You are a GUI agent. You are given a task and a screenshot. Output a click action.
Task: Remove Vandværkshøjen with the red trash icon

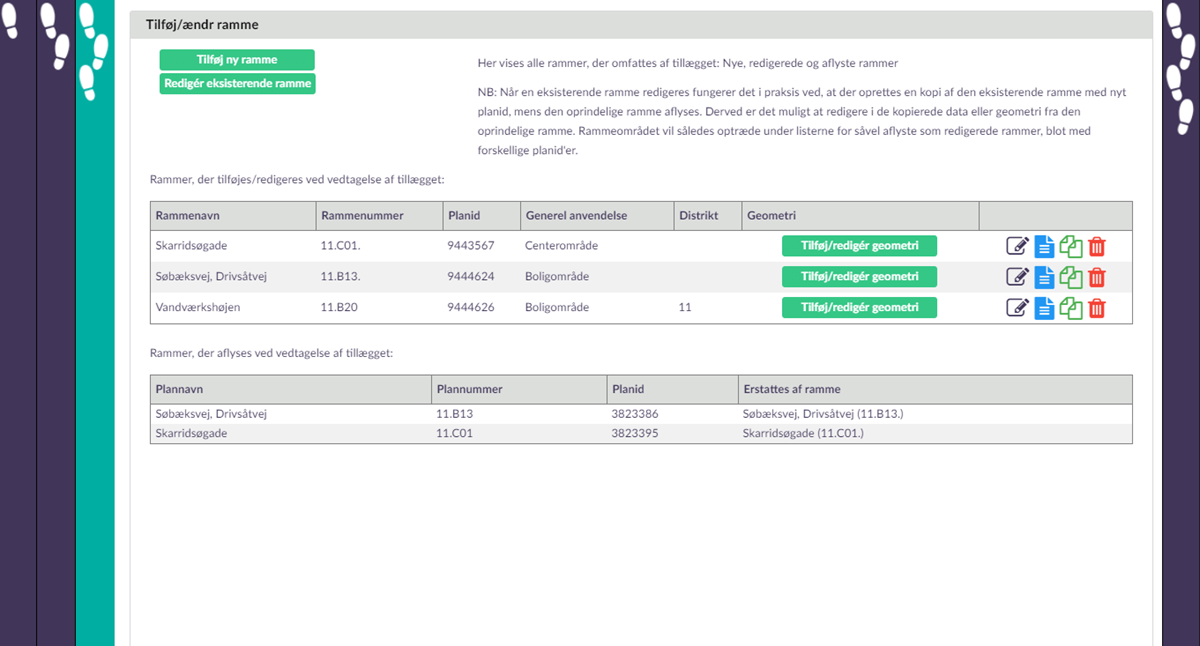pyautogui.click(x=1097, y=308)
